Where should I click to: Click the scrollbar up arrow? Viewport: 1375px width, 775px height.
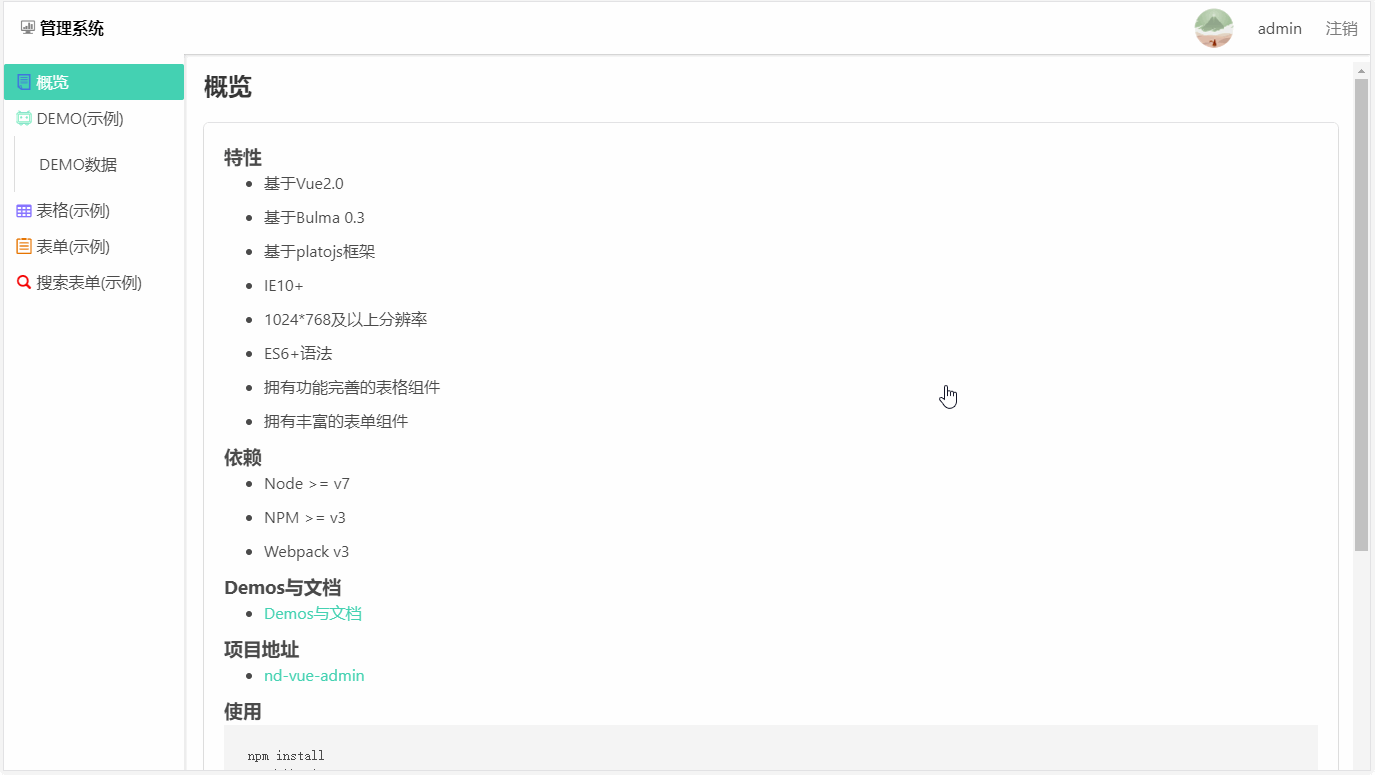(x=1361, y=71)
